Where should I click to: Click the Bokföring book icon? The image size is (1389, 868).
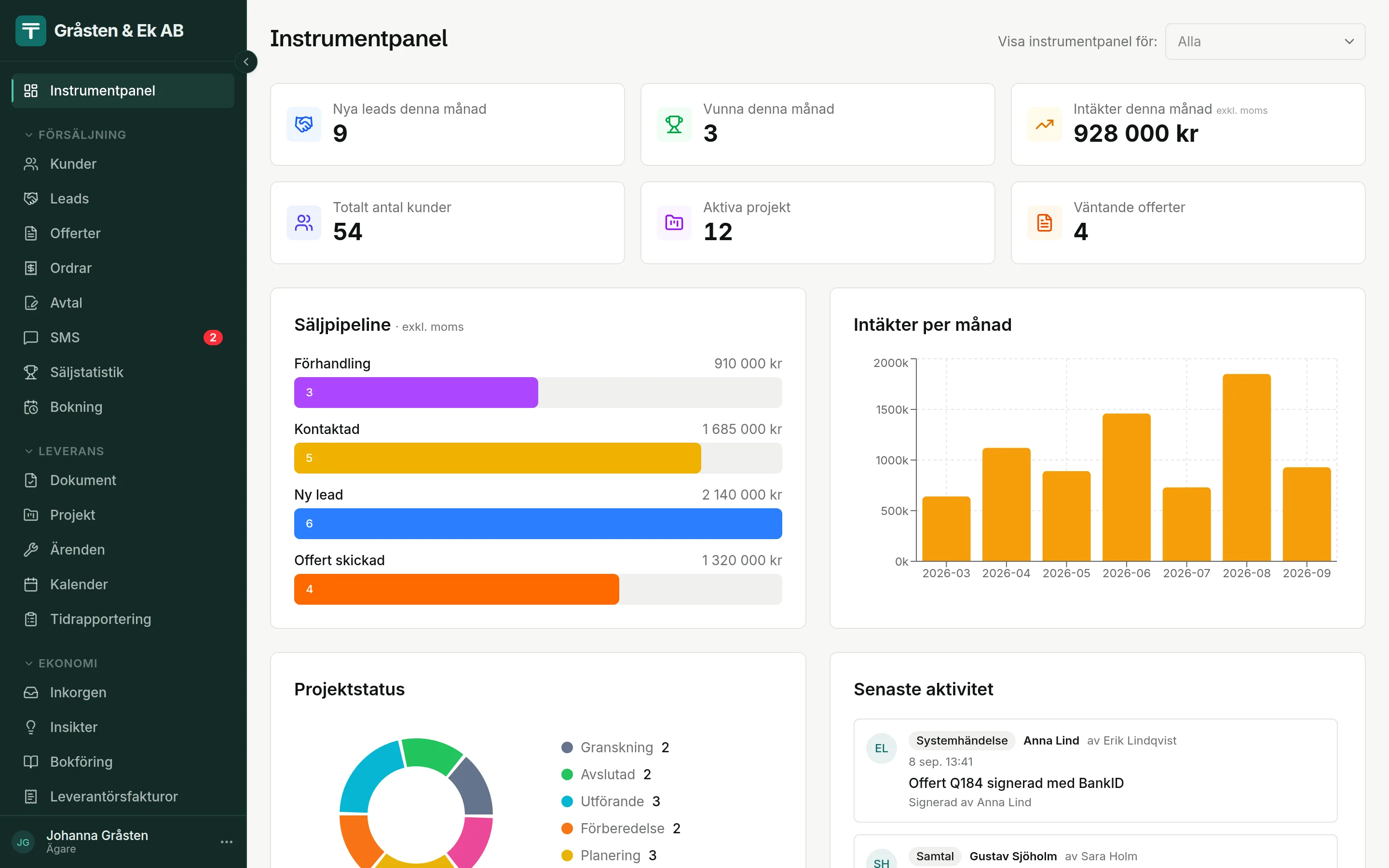click(31, 762)
